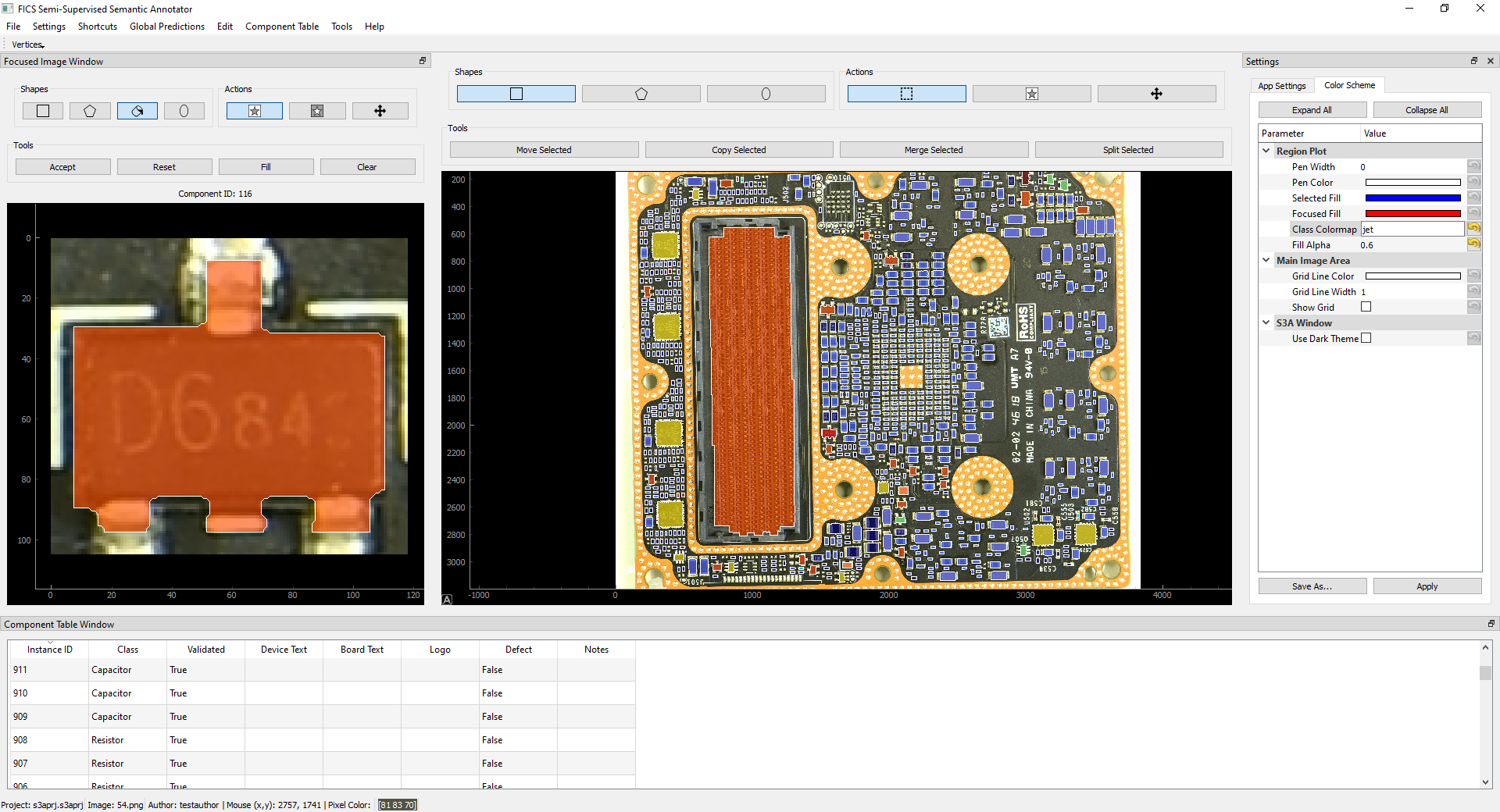
Task: Collapse the S3A Window settings group
Action: [x=1267, y=322]
